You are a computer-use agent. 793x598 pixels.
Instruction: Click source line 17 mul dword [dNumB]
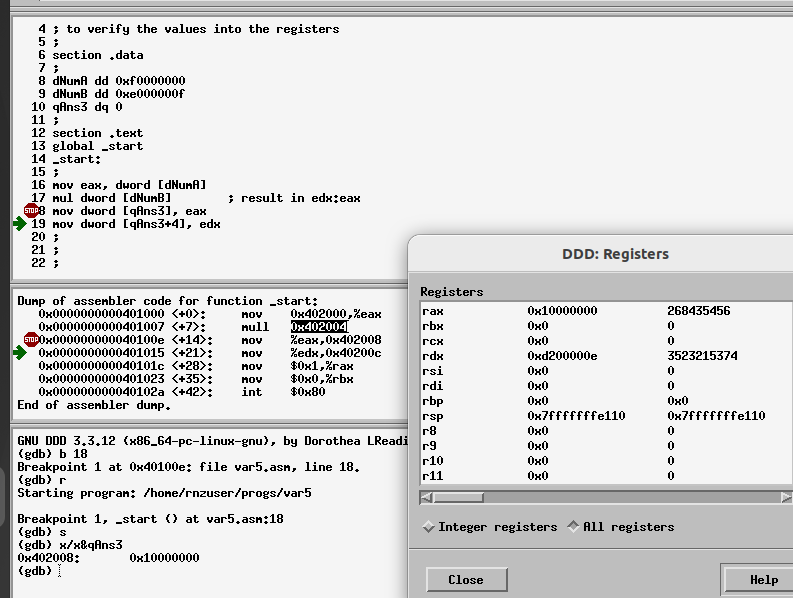coord(112,198)
